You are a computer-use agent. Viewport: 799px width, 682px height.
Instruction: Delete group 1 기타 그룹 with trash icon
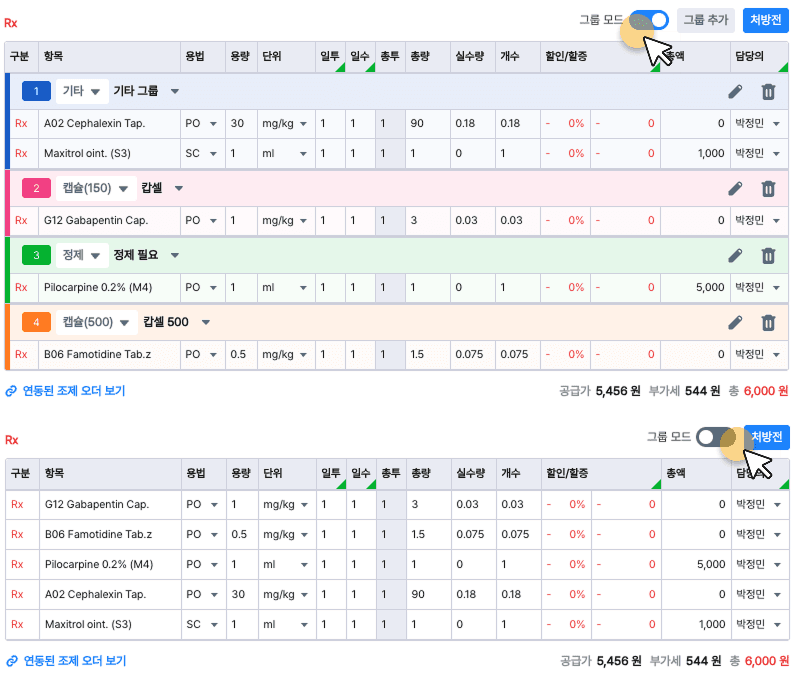tap(768, 92)
